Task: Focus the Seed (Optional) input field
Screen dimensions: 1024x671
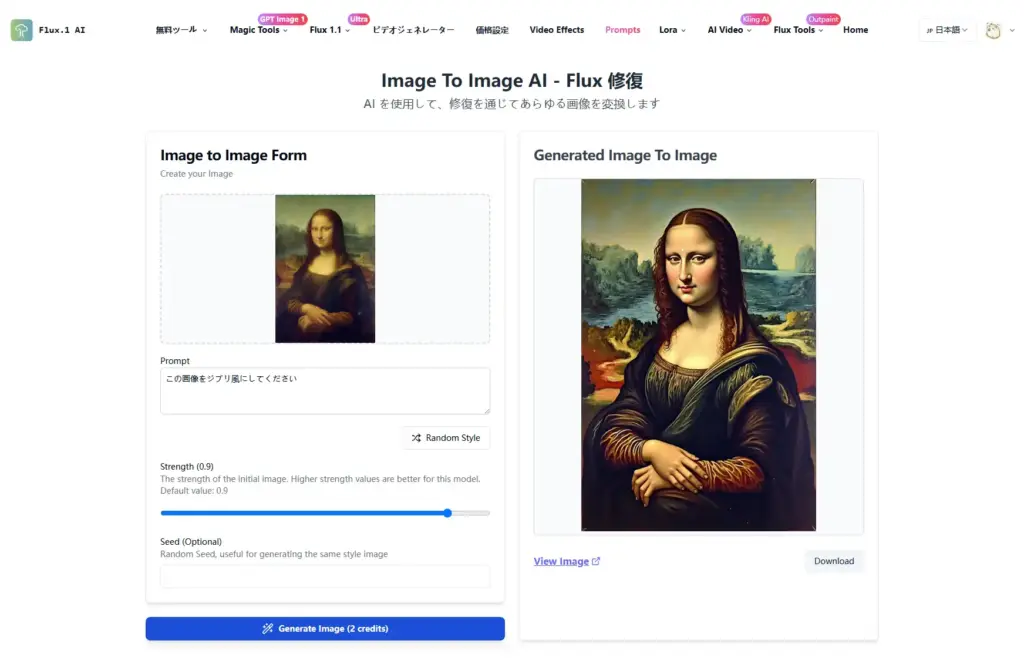Action: click(x=325, y=576)
